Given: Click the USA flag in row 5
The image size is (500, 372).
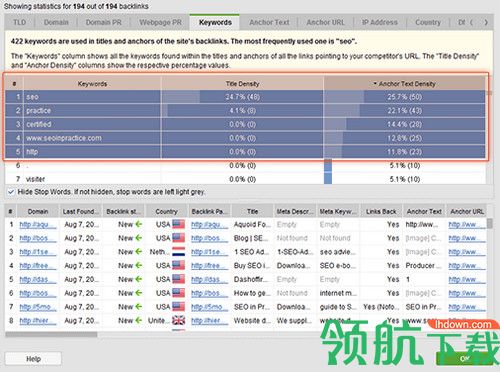Looking at the screenshot, I should [x=179, y=279].
